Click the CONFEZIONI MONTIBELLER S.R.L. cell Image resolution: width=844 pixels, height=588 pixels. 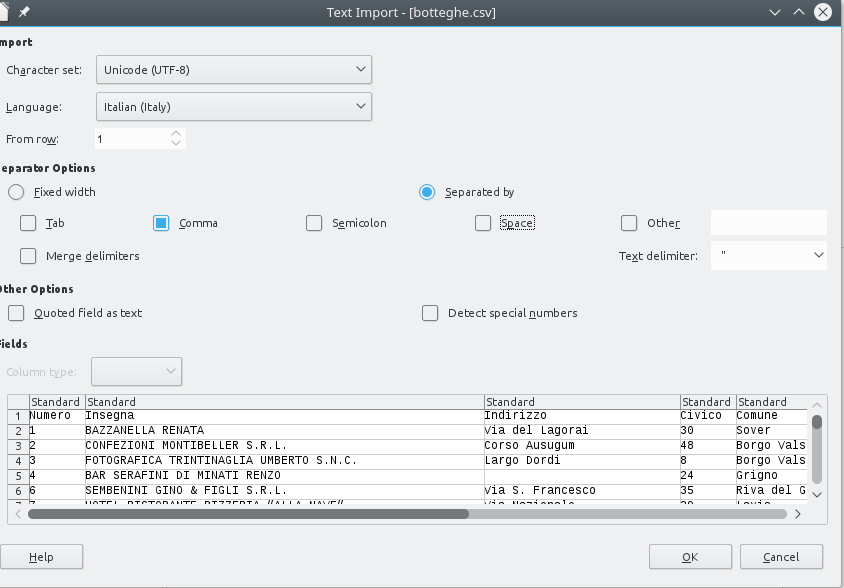tap(285, 446)
